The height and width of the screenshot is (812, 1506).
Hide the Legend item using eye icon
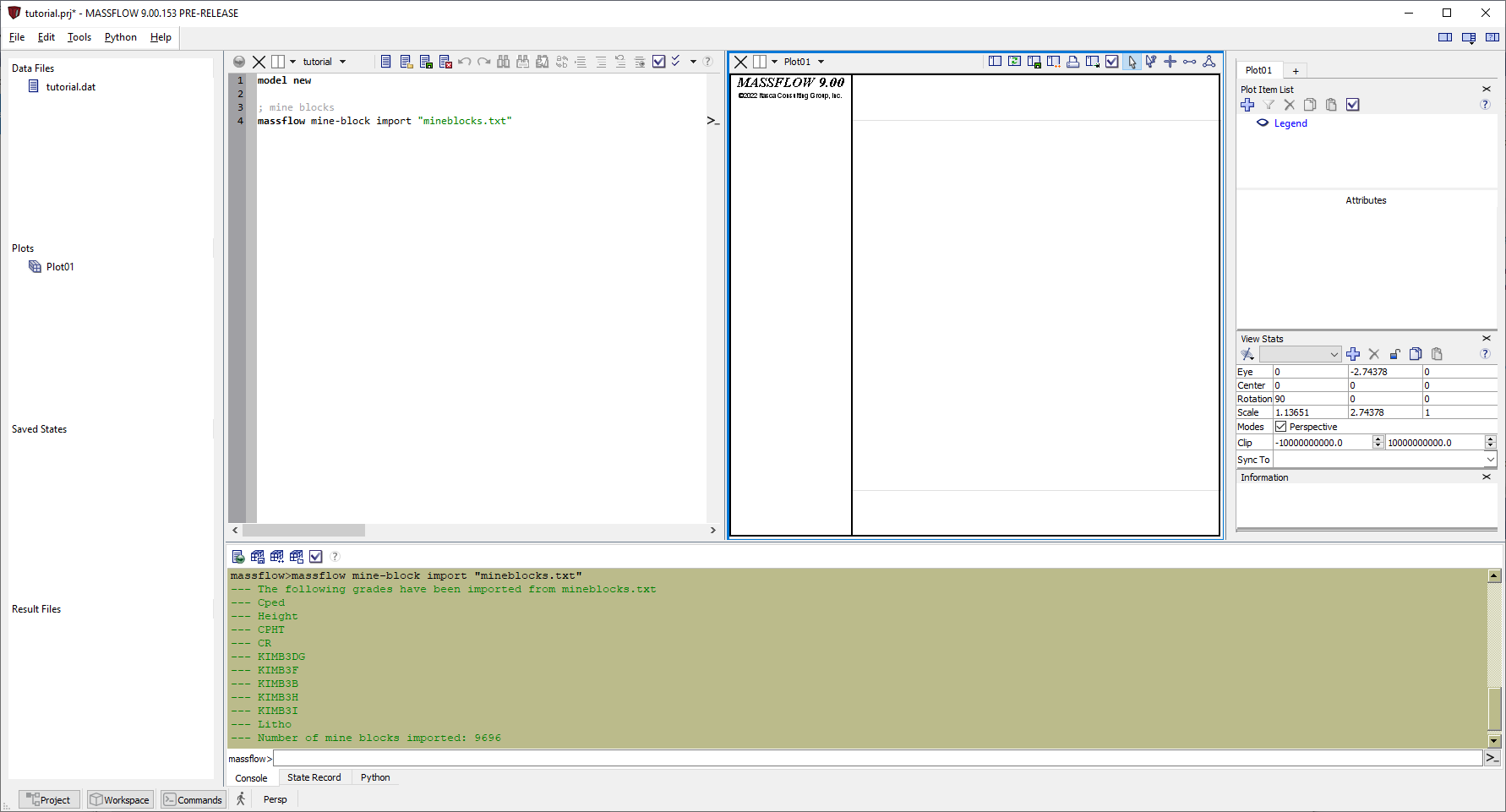(1263, 123)
